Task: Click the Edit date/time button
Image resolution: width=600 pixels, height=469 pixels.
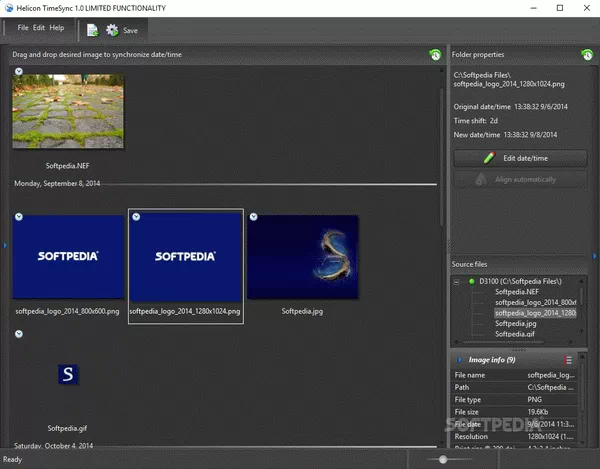Action: point(519,158)
